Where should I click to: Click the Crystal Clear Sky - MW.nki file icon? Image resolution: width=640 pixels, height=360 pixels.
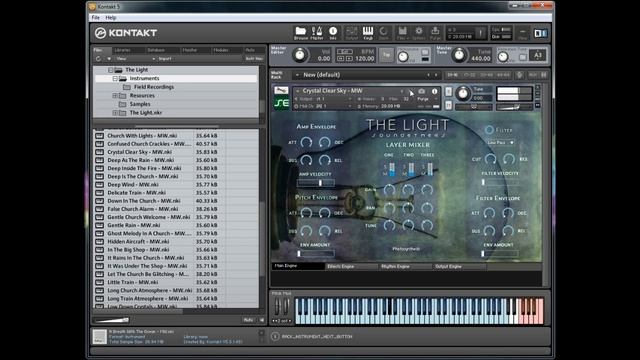pyautogui.click(x=99, y=152)
